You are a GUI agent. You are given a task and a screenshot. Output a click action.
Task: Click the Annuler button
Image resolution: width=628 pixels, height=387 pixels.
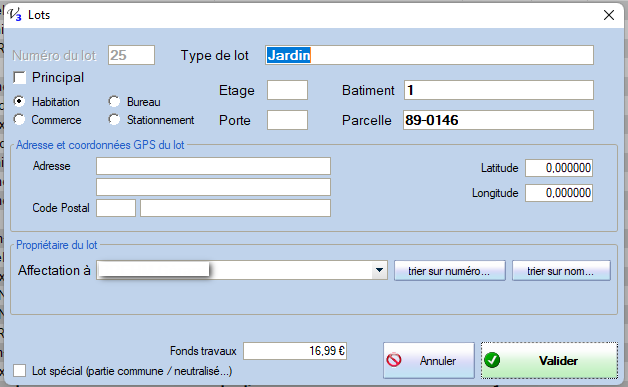click(x=429, y=361)
